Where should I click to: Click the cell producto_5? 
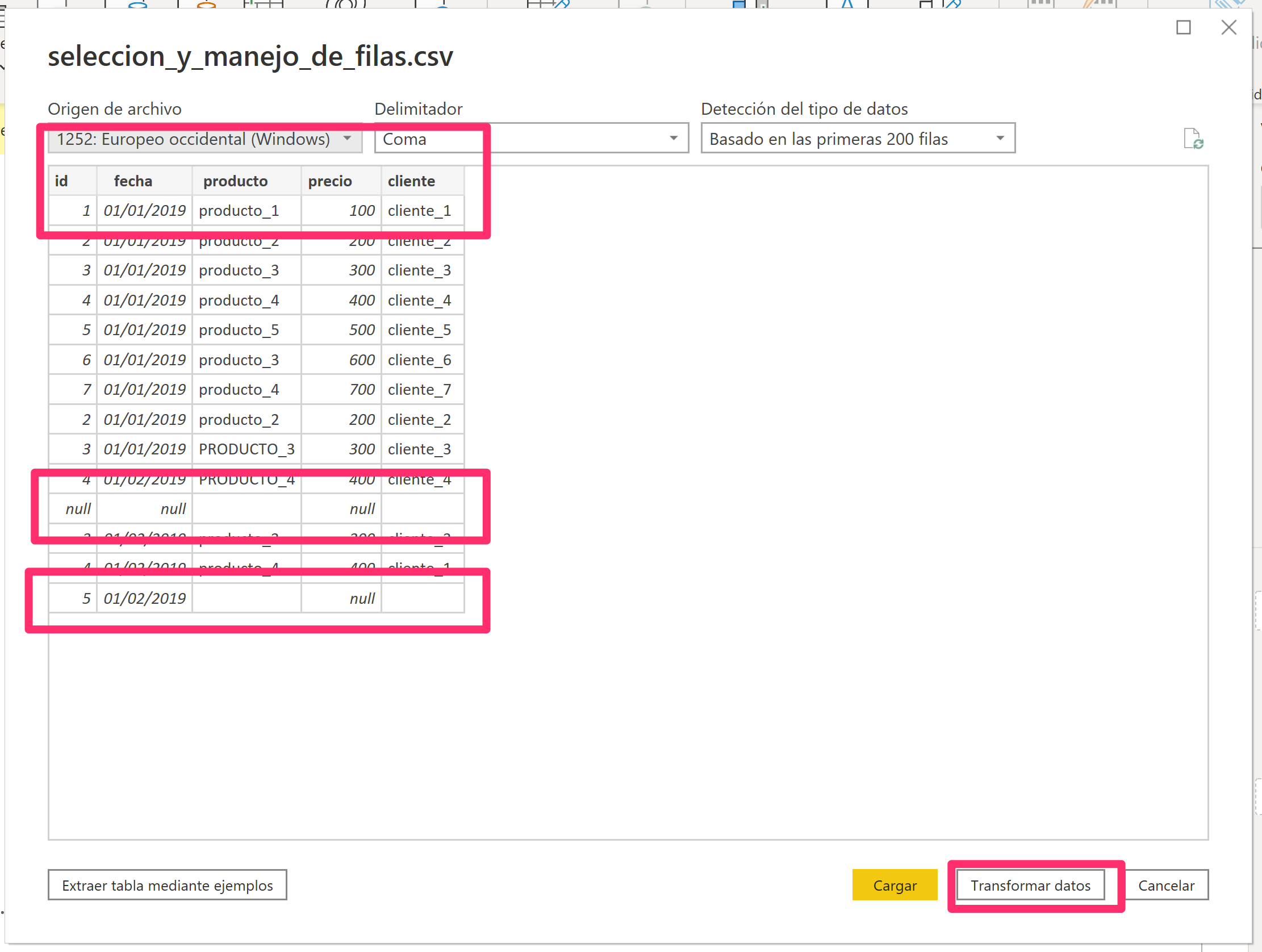click(246, 330)
